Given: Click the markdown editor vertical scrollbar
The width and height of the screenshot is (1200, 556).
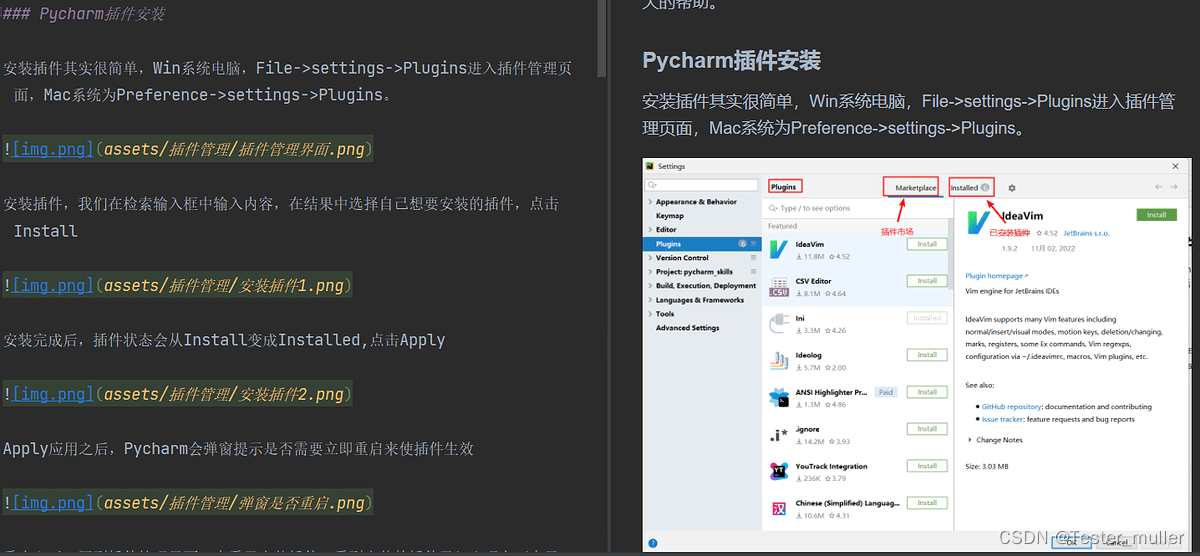Looking at the screenshot, I should click(x=601, y=40).
